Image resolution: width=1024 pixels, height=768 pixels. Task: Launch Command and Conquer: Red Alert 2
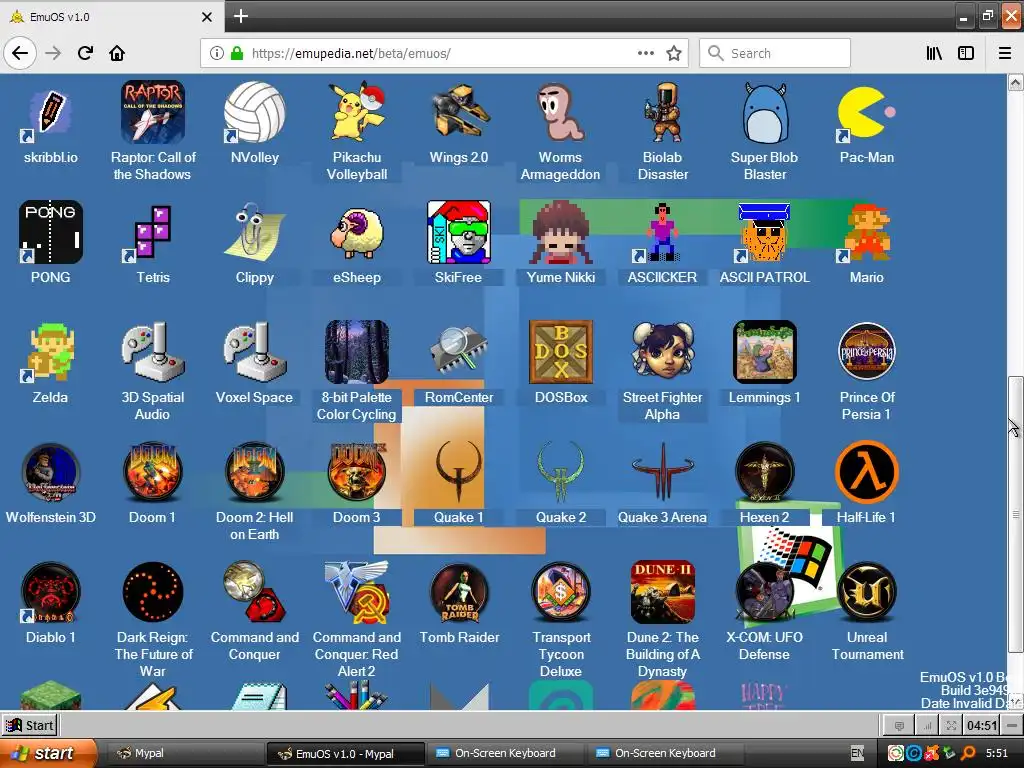tap(357, 592)
